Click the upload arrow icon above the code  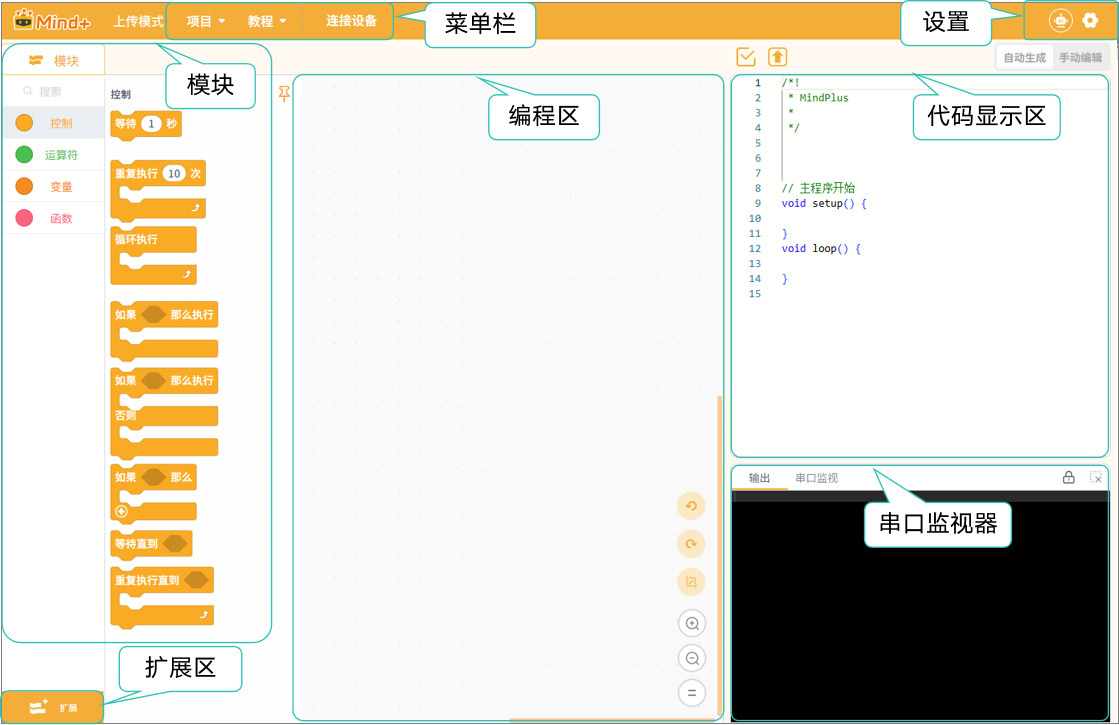point(777,57)
